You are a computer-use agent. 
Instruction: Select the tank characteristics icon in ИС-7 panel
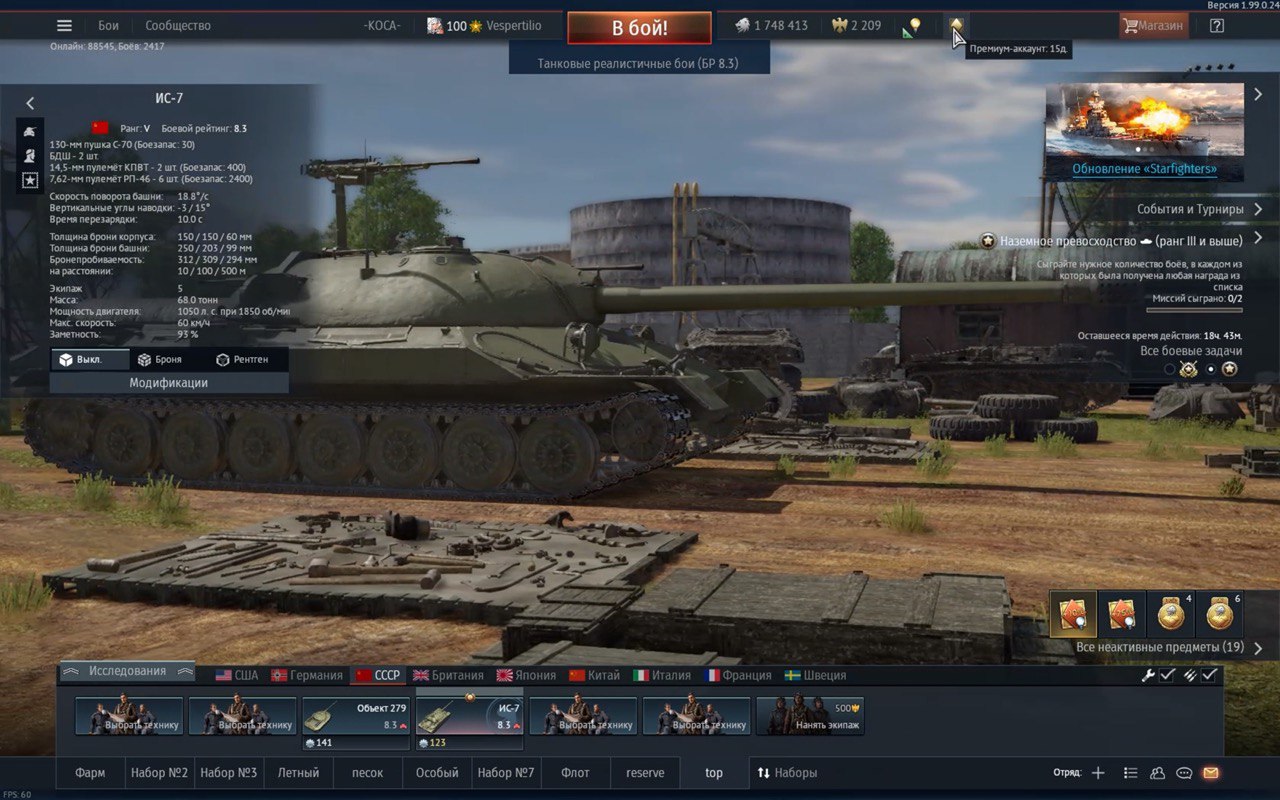31,131
